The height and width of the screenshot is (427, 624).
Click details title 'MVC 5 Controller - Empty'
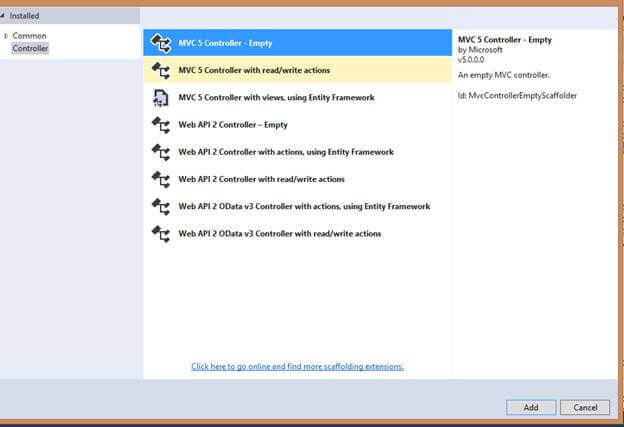(x=505, y=40)
